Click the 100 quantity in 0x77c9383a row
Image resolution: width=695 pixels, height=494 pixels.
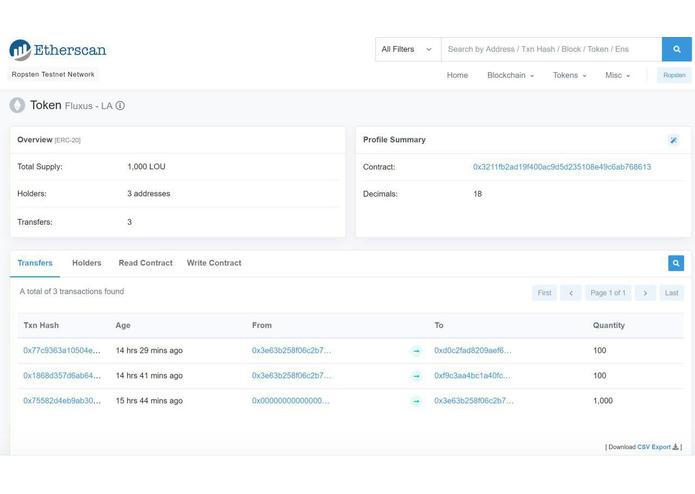tap(599, 350)
